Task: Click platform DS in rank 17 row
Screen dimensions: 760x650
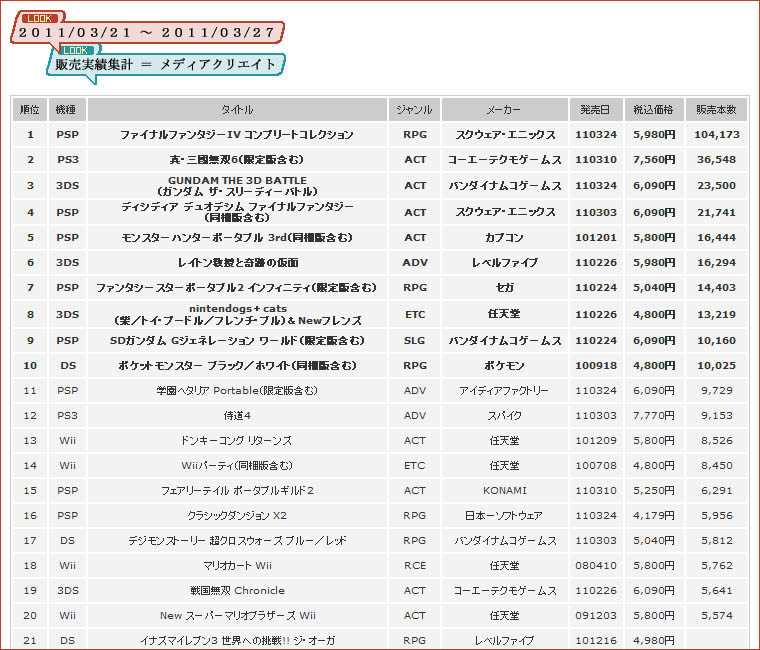Action: [67, 540]
